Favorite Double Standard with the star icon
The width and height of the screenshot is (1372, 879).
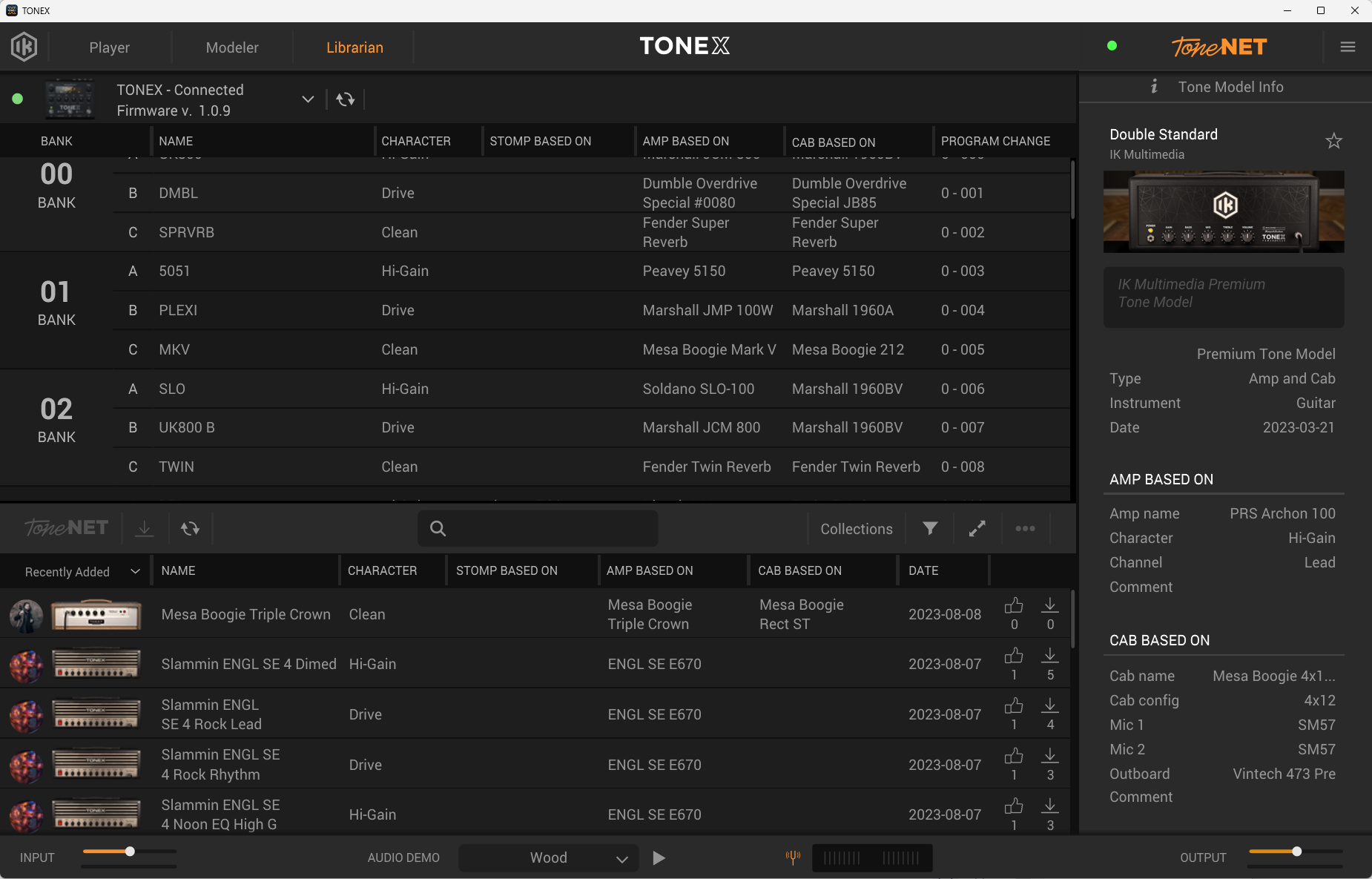tap(1333, 141)
